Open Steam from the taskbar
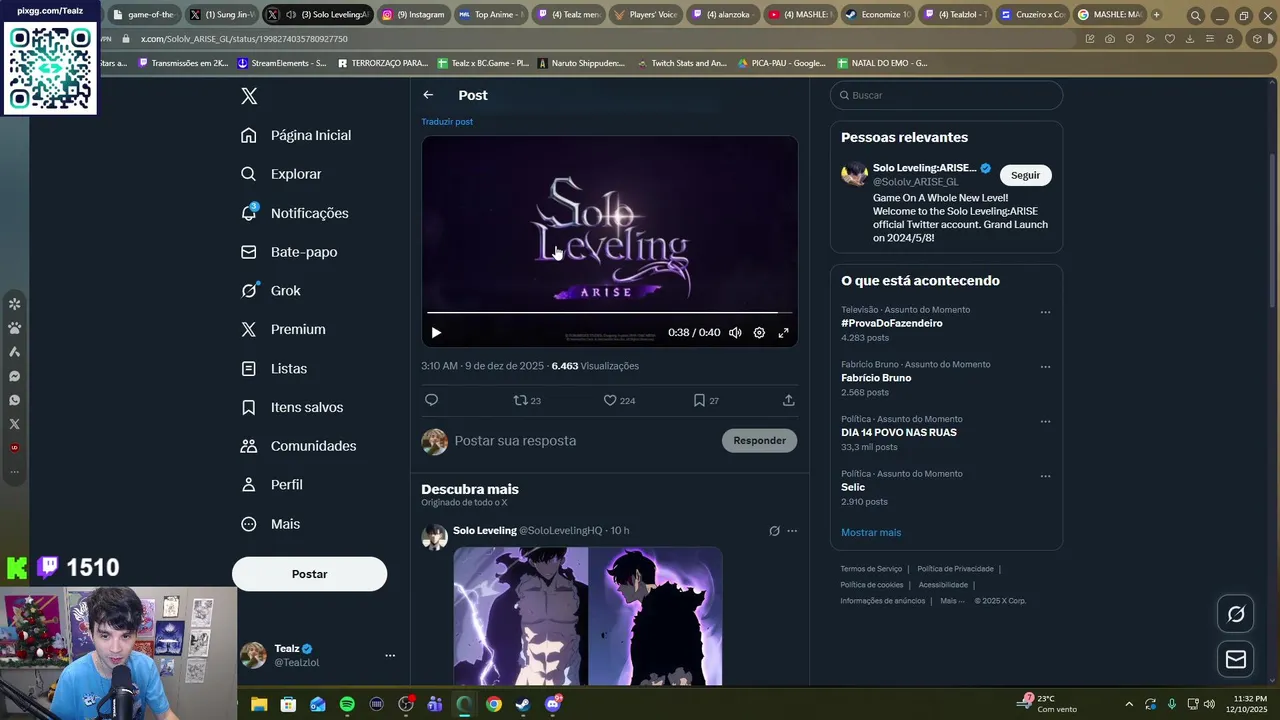1280x720 pixels. tap(523, 704)
